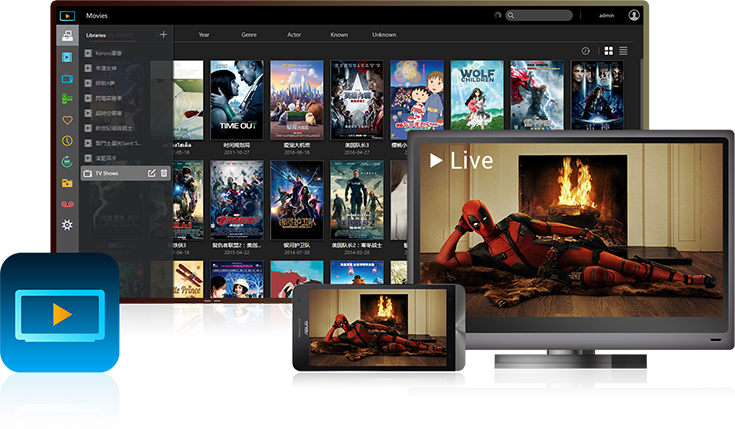Select the library entry containing Saint S...

coord(118,143)
